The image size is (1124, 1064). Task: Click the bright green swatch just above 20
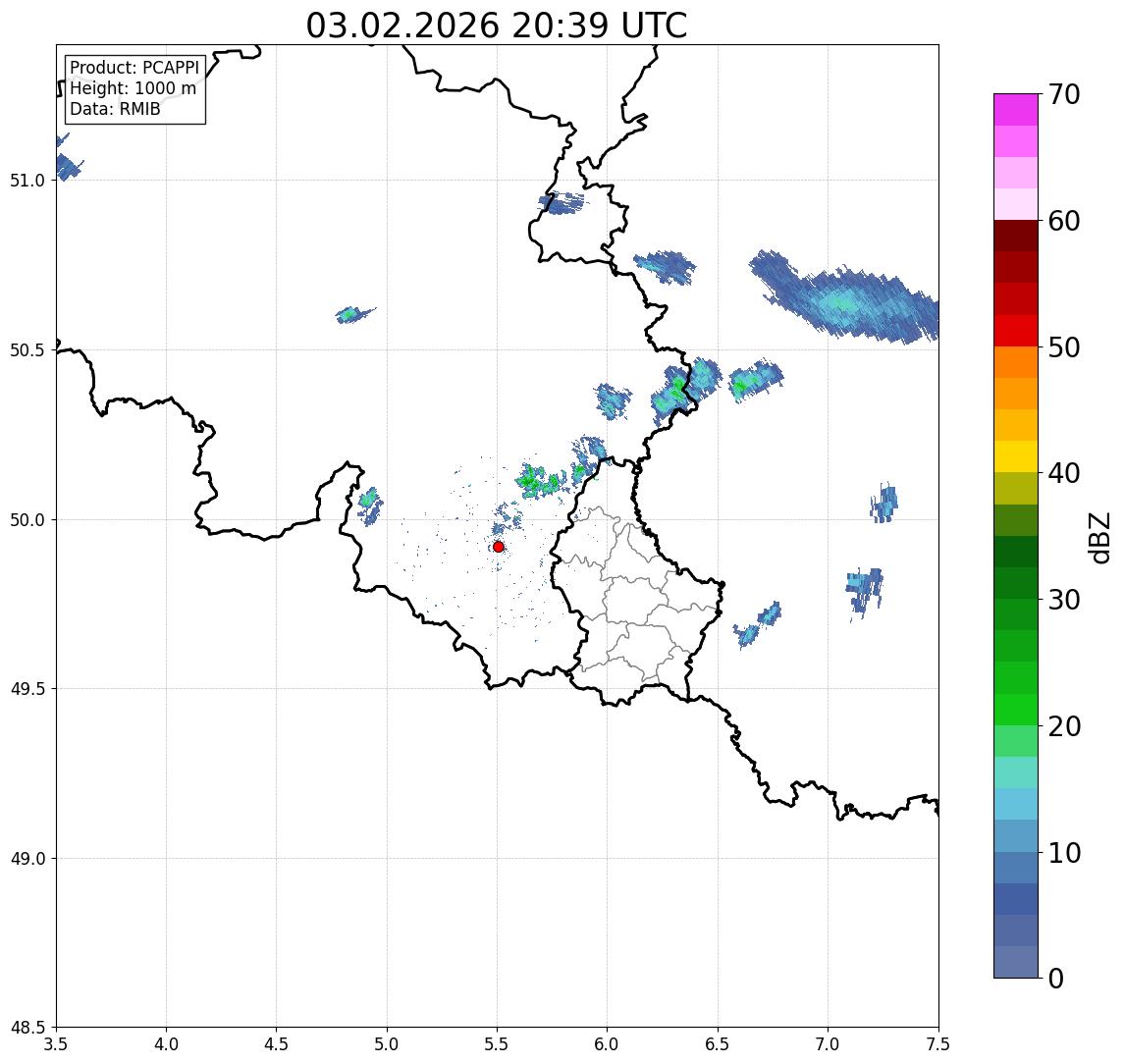coord(1016,709)
